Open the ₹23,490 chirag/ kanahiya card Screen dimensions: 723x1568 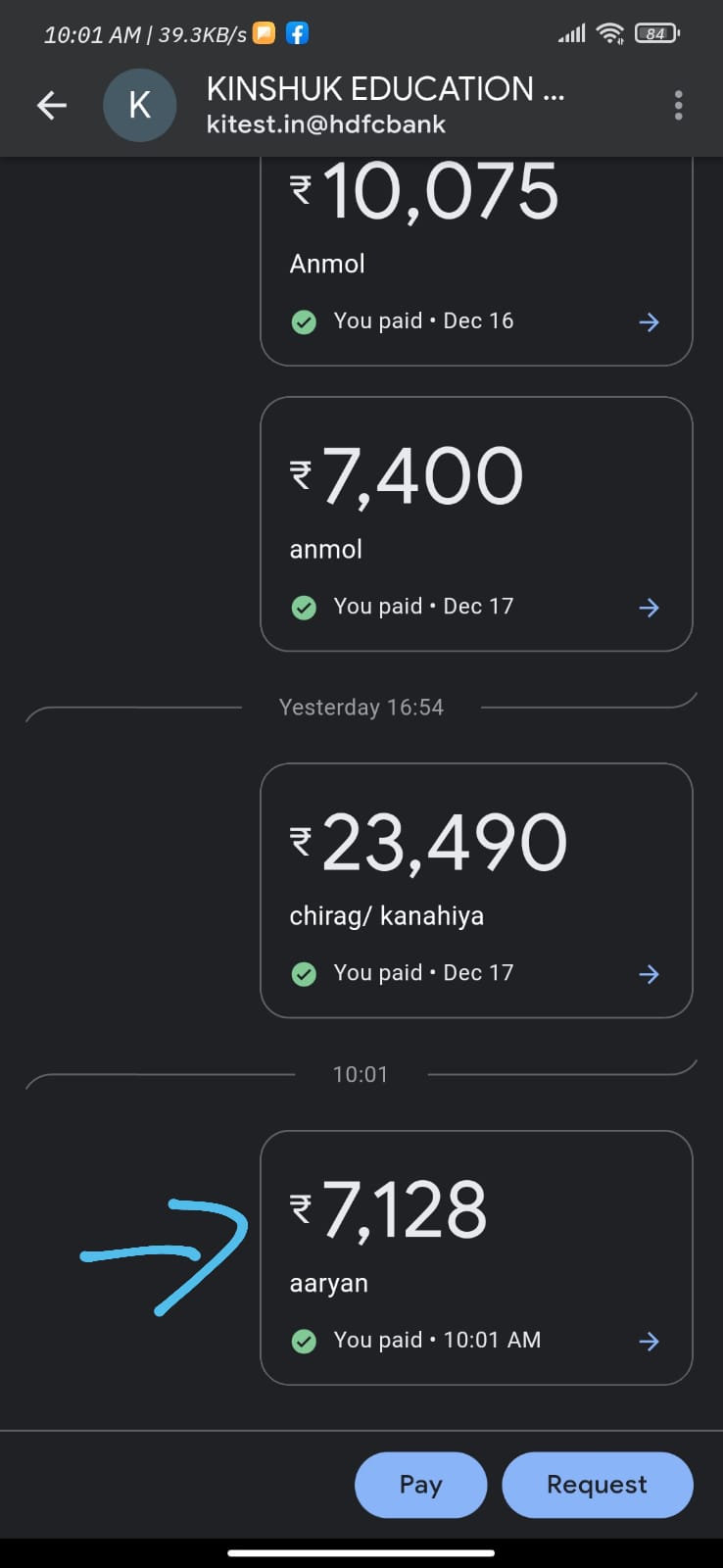pos(476,890)
